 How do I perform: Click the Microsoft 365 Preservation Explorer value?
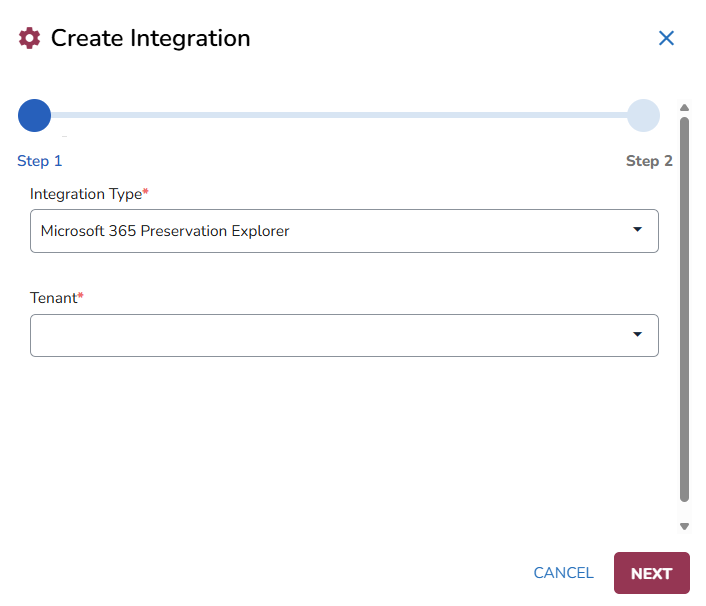click(x=165, y=231)
